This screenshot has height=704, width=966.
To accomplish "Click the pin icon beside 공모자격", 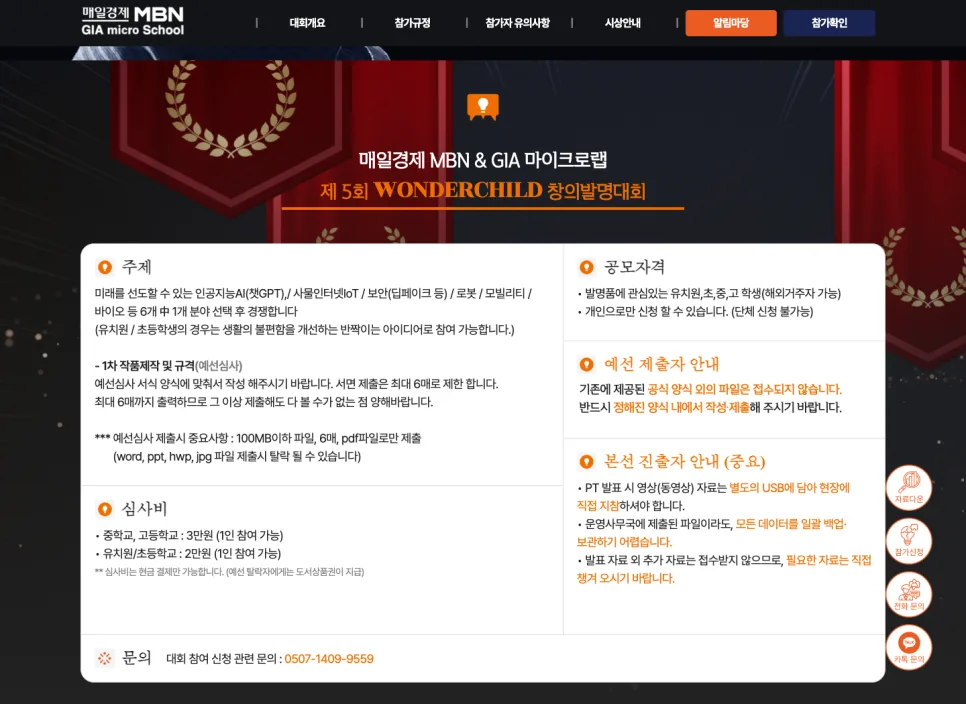I will (x=586, y=267).
